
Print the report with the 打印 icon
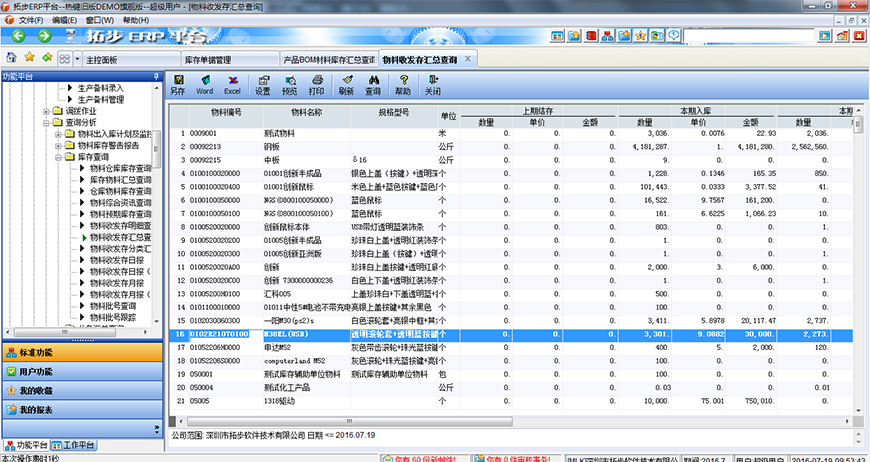316,84
